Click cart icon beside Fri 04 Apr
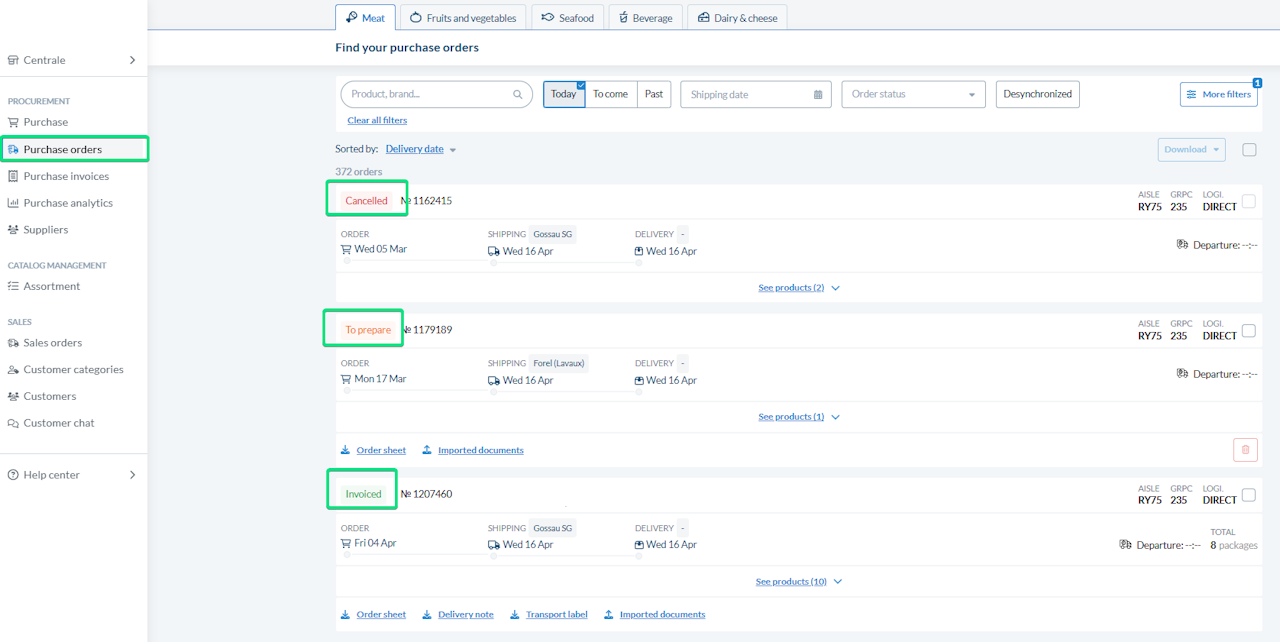This screenshot has height=642, width=1280. (x=346, y=543)
